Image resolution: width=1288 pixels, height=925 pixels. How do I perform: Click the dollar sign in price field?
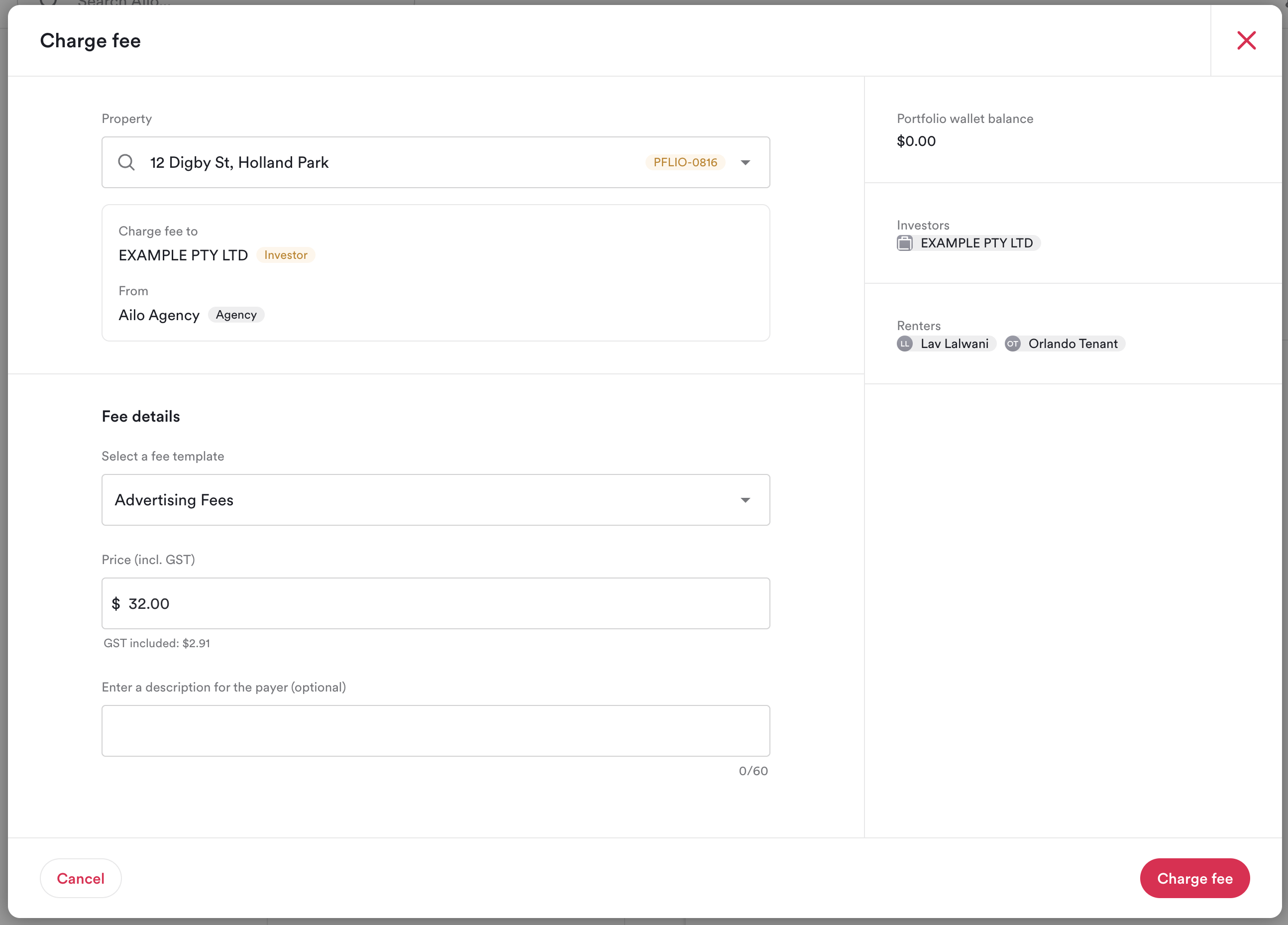coord(116,603)
